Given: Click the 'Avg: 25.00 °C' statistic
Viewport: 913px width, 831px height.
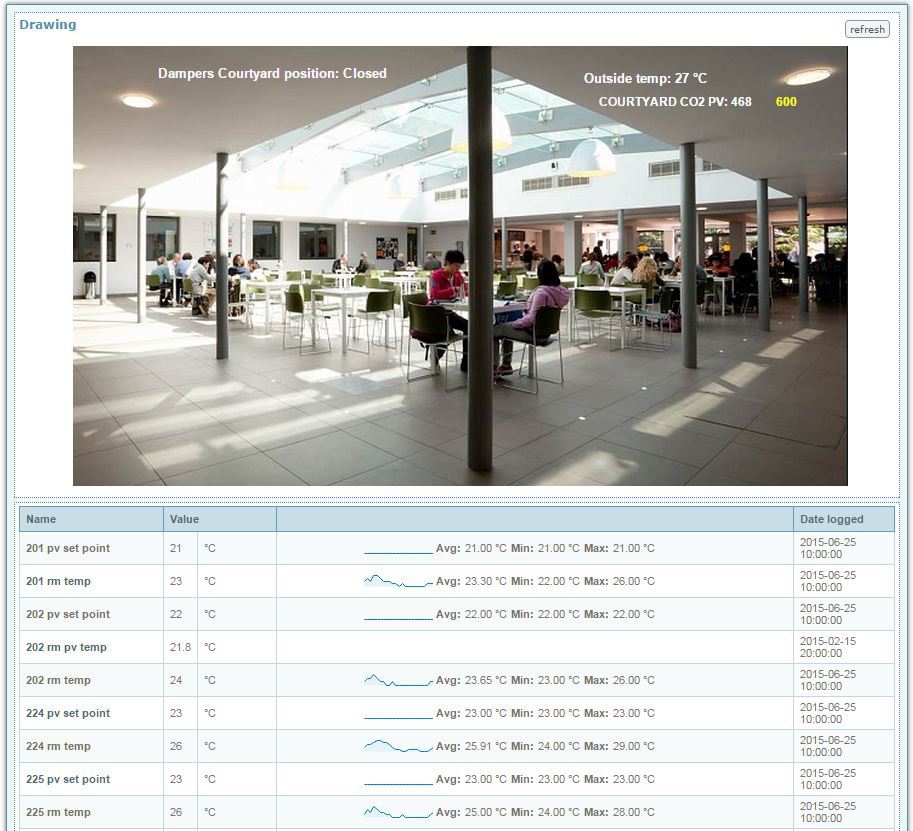Looking at the screenshot, I should (471, 812).
